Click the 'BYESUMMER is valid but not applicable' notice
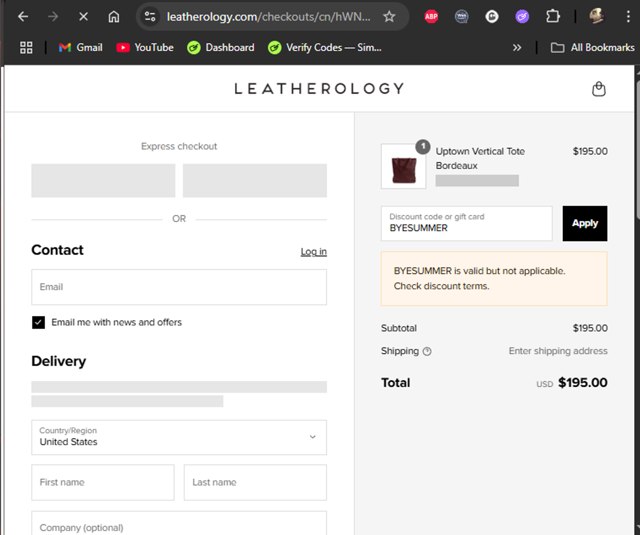The width and height of the screenshot is (640, 535). (x=494, y=279)
